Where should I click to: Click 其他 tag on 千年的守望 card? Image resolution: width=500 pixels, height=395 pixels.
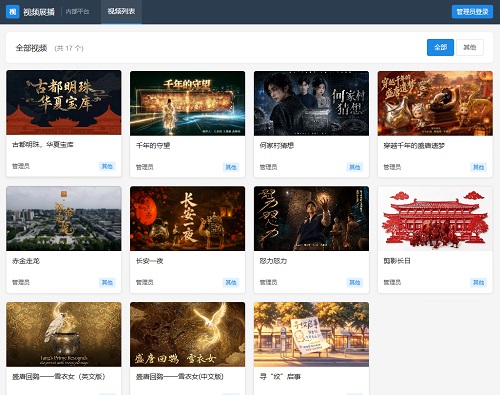pos(231,167)
